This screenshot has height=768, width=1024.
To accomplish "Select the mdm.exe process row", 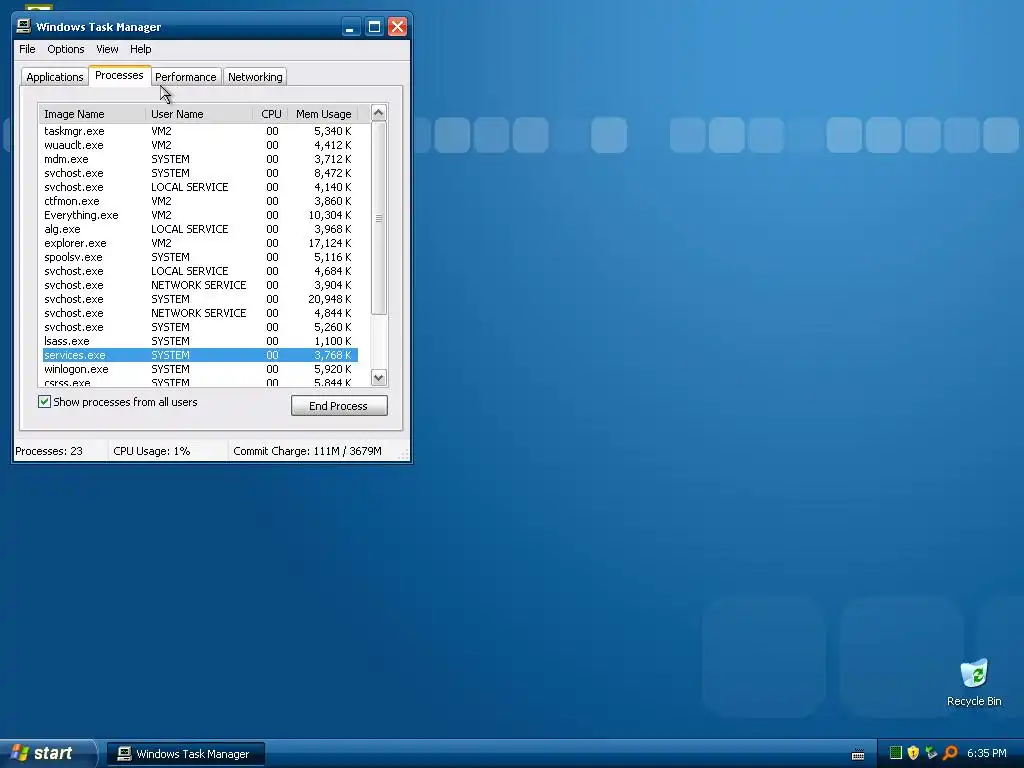I will point(200,159).
